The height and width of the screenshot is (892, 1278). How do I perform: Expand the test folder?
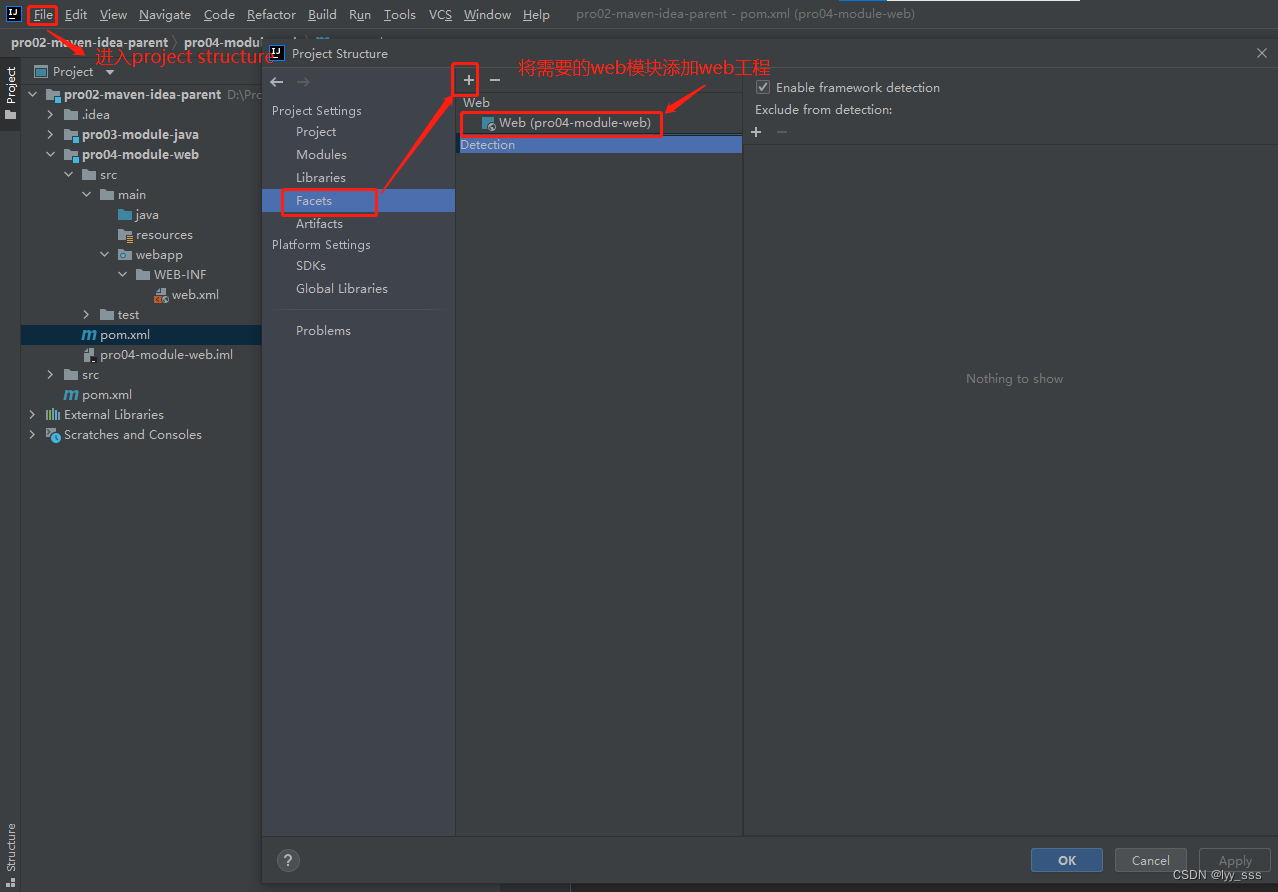tap(87, 315)
